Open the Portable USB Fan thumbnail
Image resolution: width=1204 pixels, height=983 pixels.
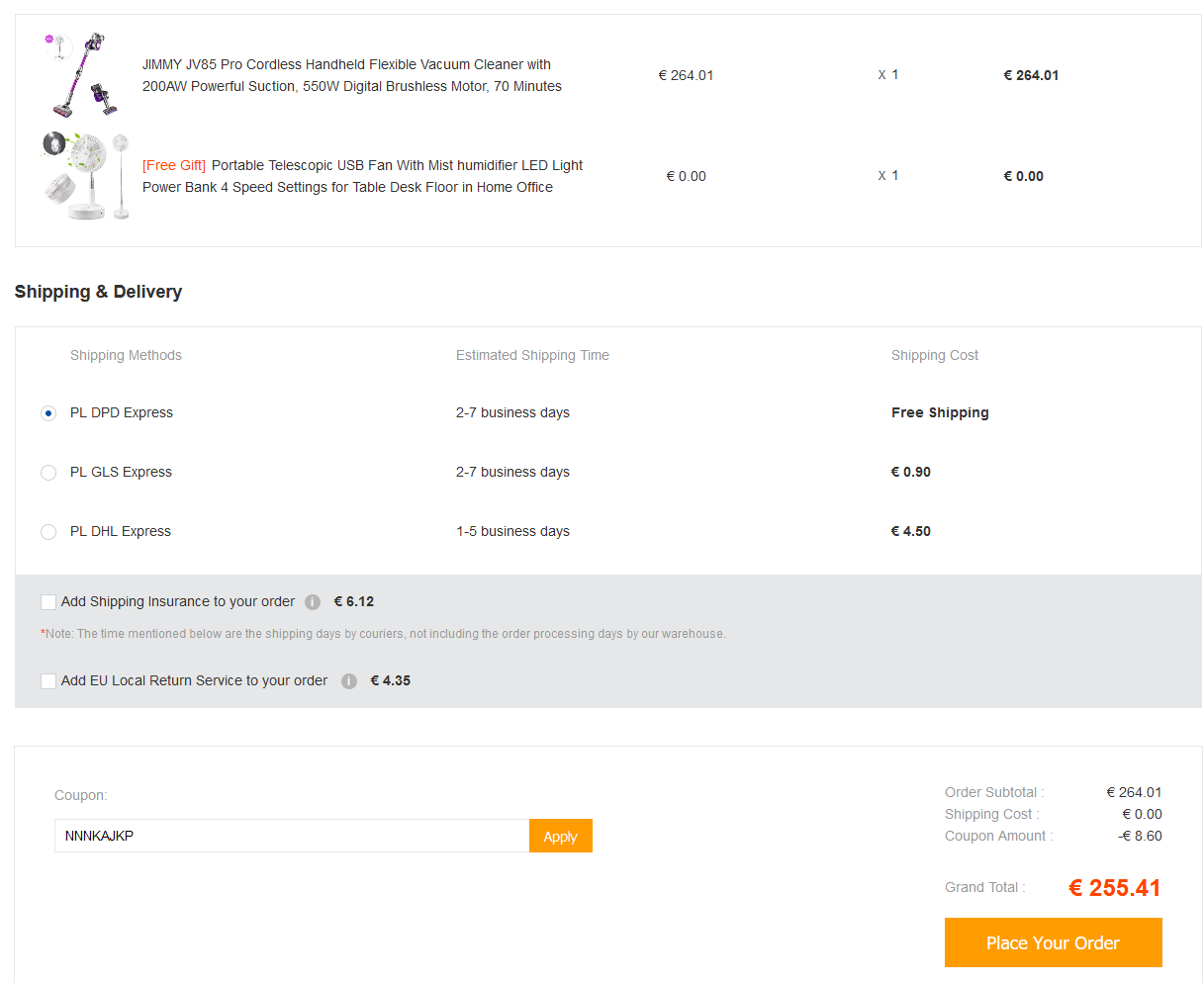(85, 176)
